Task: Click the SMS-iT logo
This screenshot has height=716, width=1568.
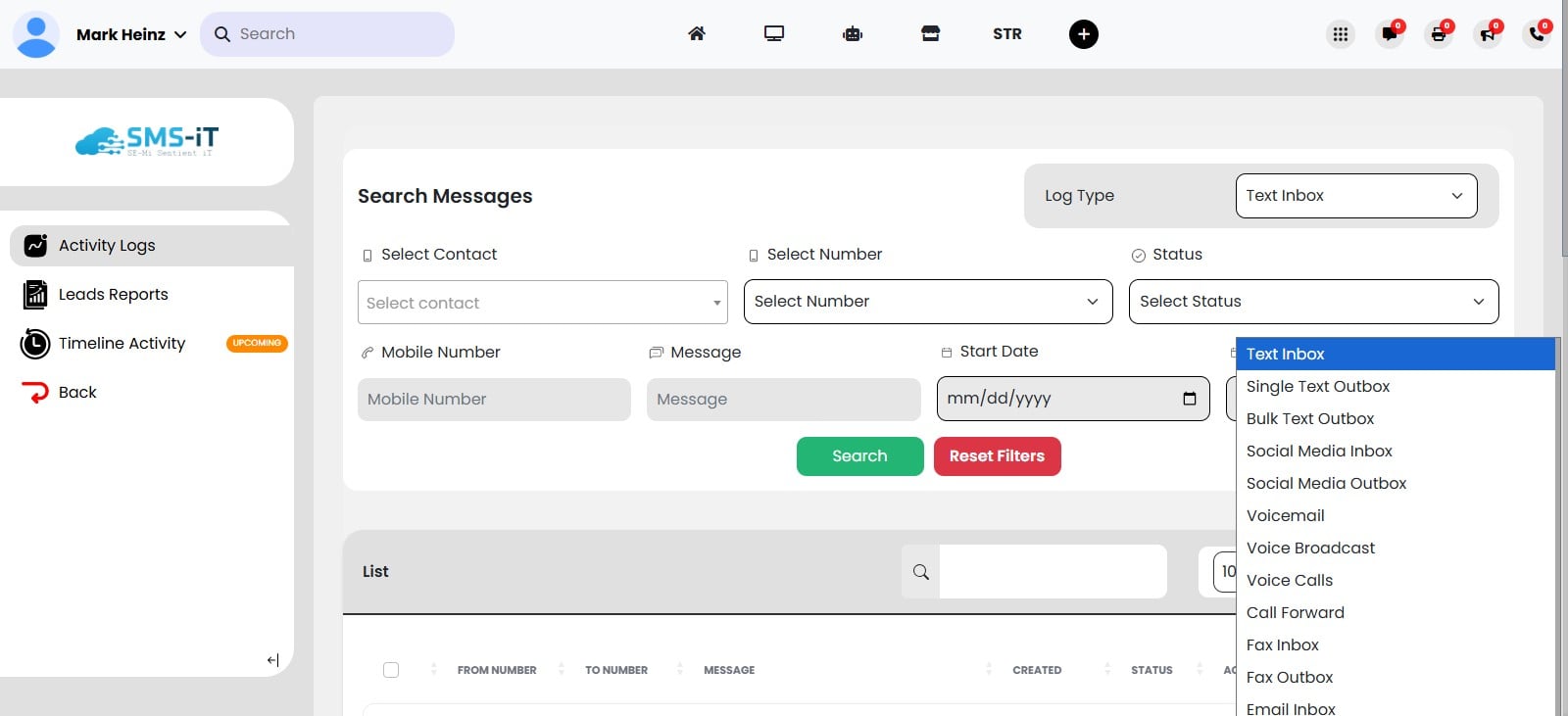Action: pyautogui.click(x=147, y=142)
